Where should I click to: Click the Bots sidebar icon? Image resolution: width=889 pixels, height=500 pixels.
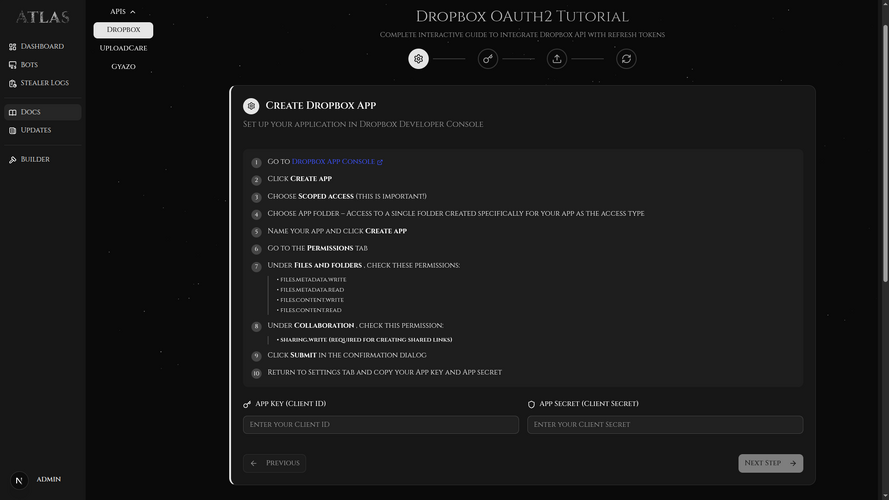coord(12,65)
